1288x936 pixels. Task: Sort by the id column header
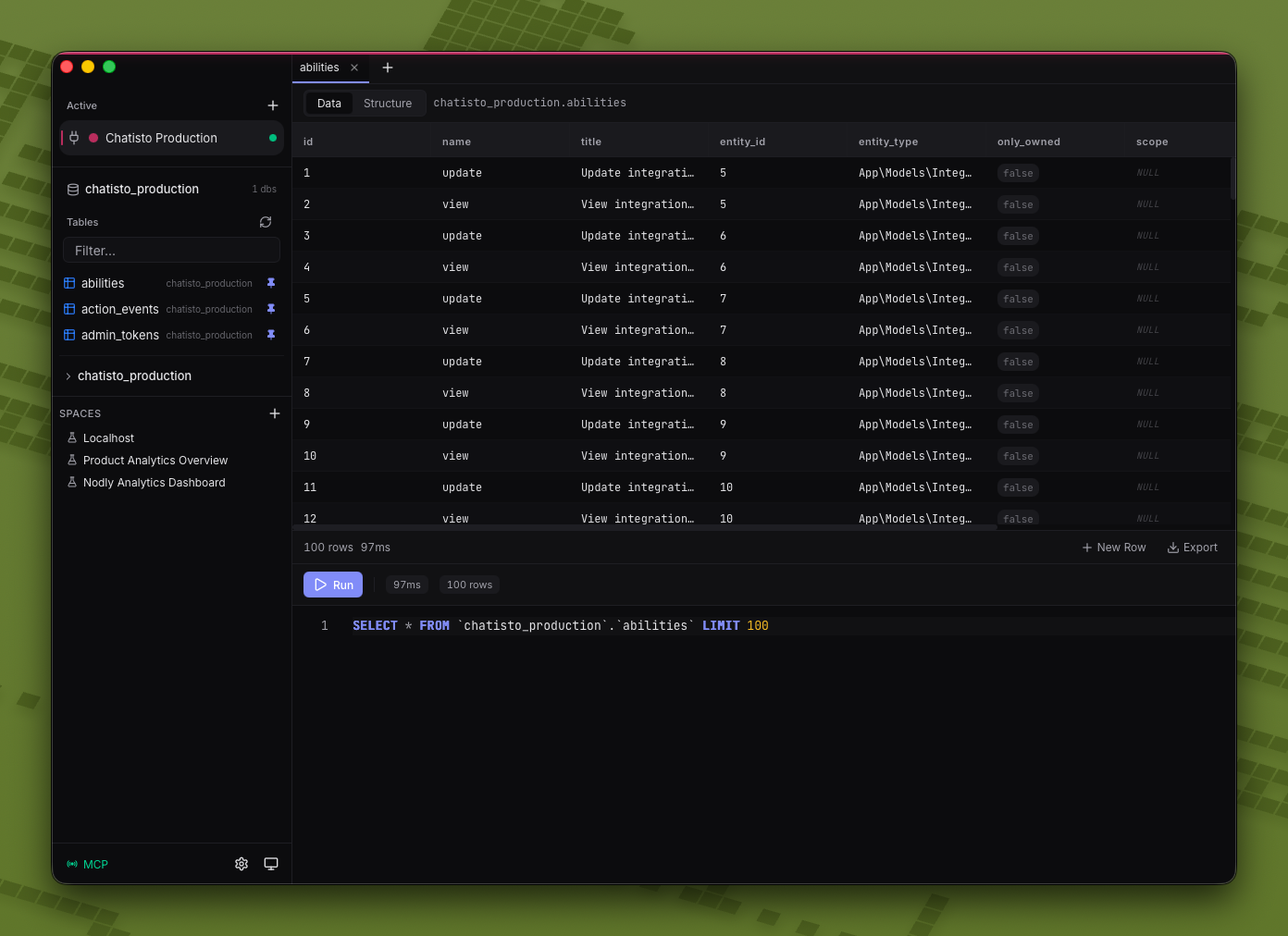[x=308, y=142]
